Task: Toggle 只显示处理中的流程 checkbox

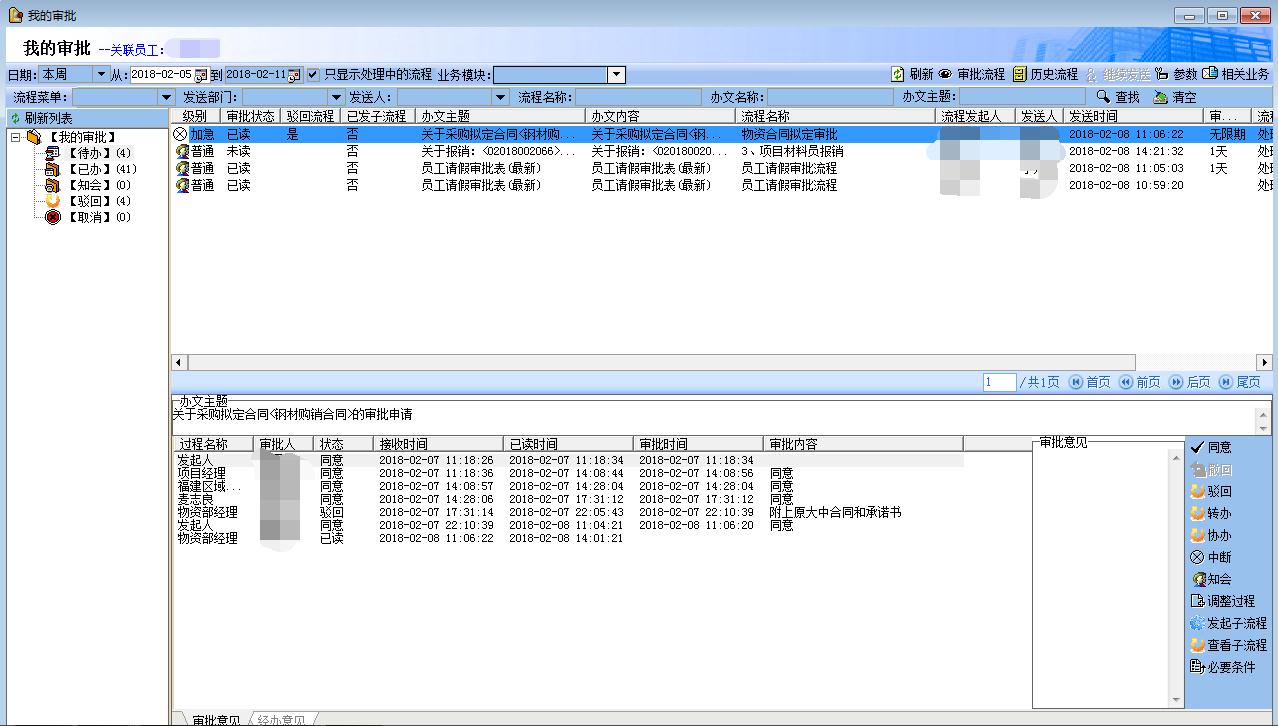Action: pos(313,75)
